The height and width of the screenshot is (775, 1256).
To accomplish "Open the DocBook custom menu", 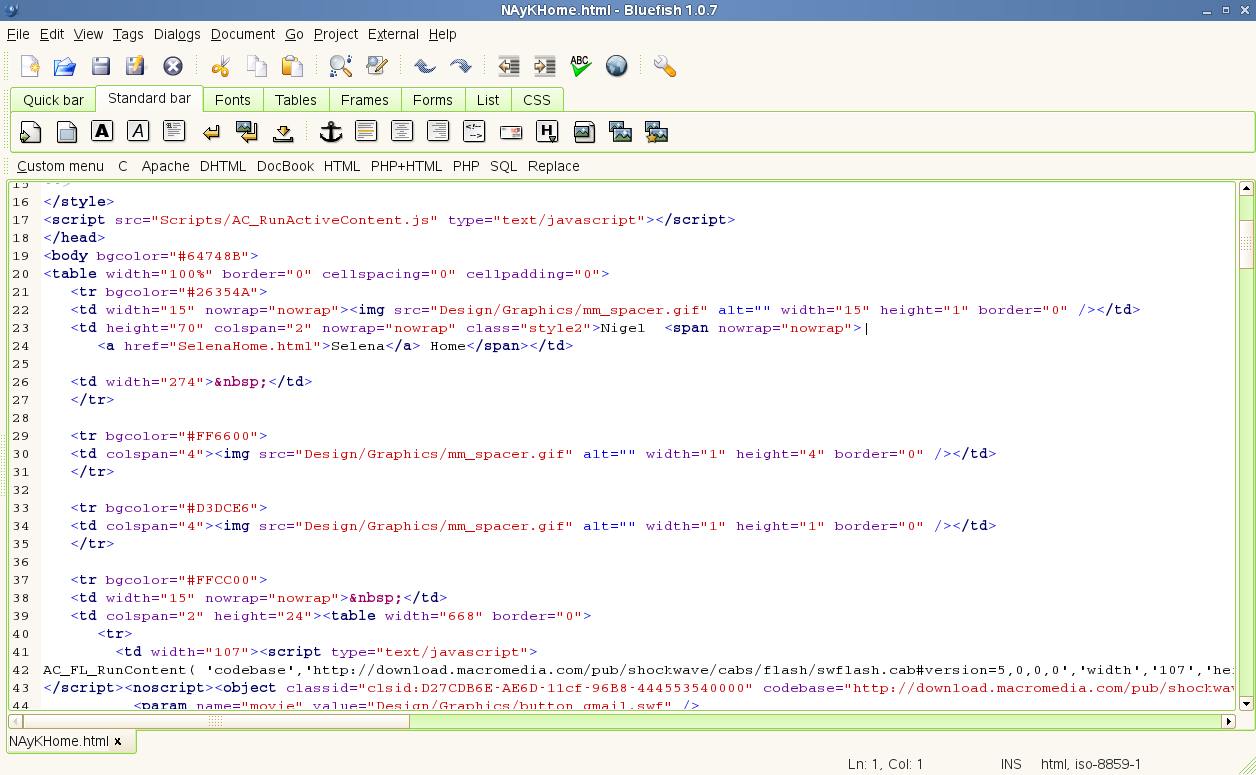I will coord(285,166).
